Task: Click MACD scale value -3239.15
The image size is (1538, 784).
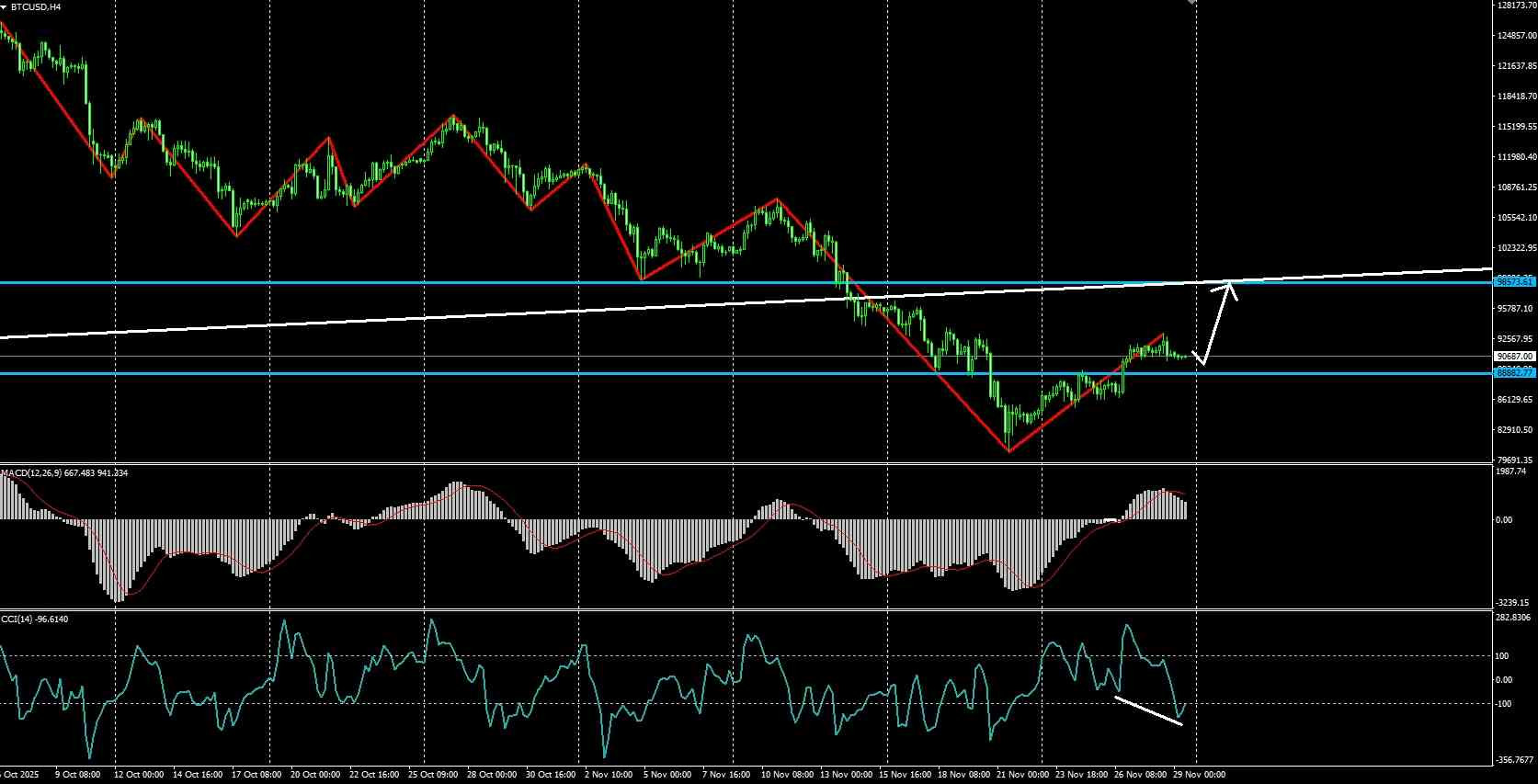Action: click(x=1512, y=603)
